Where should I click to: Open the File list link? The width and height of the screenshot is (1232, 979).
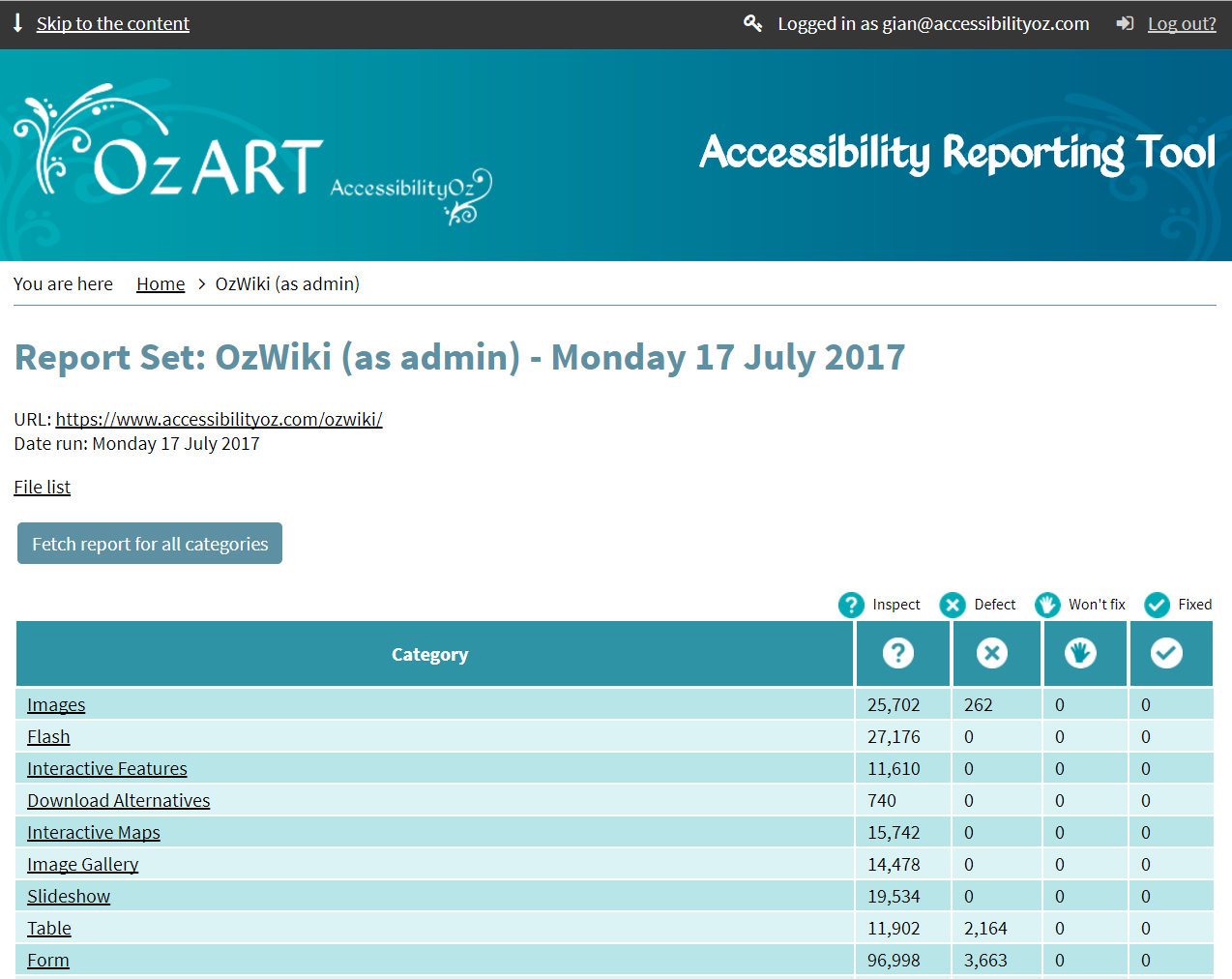pyautogui.click(x=42, y=487)
